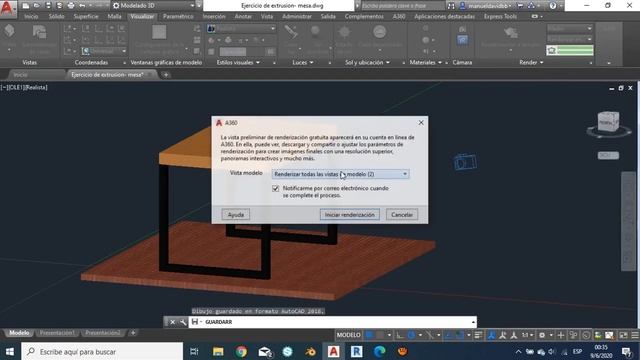The width and height of the screenshot is (640, 360).
Task: Close the A360 dialog with X
Action: (421, 122)
